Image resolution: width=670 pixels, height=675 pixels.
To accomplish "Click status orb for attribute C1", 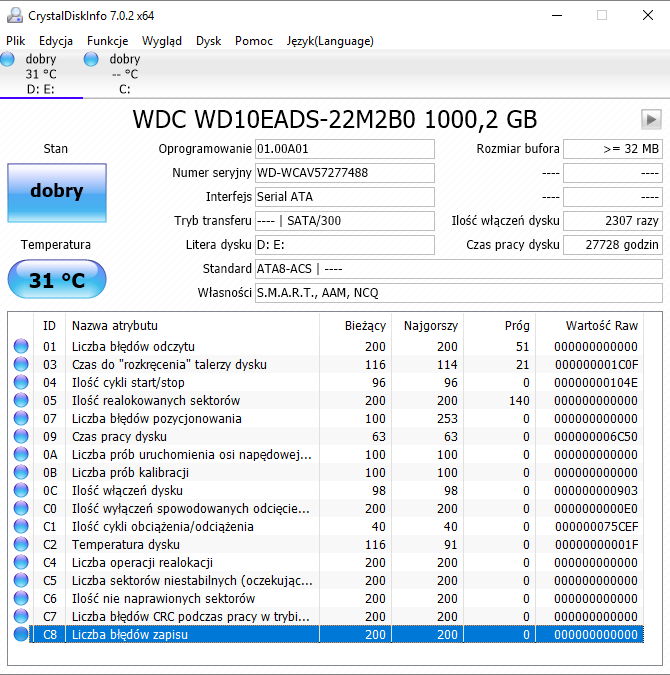I will pyautogui.click(x=21, y=526).
